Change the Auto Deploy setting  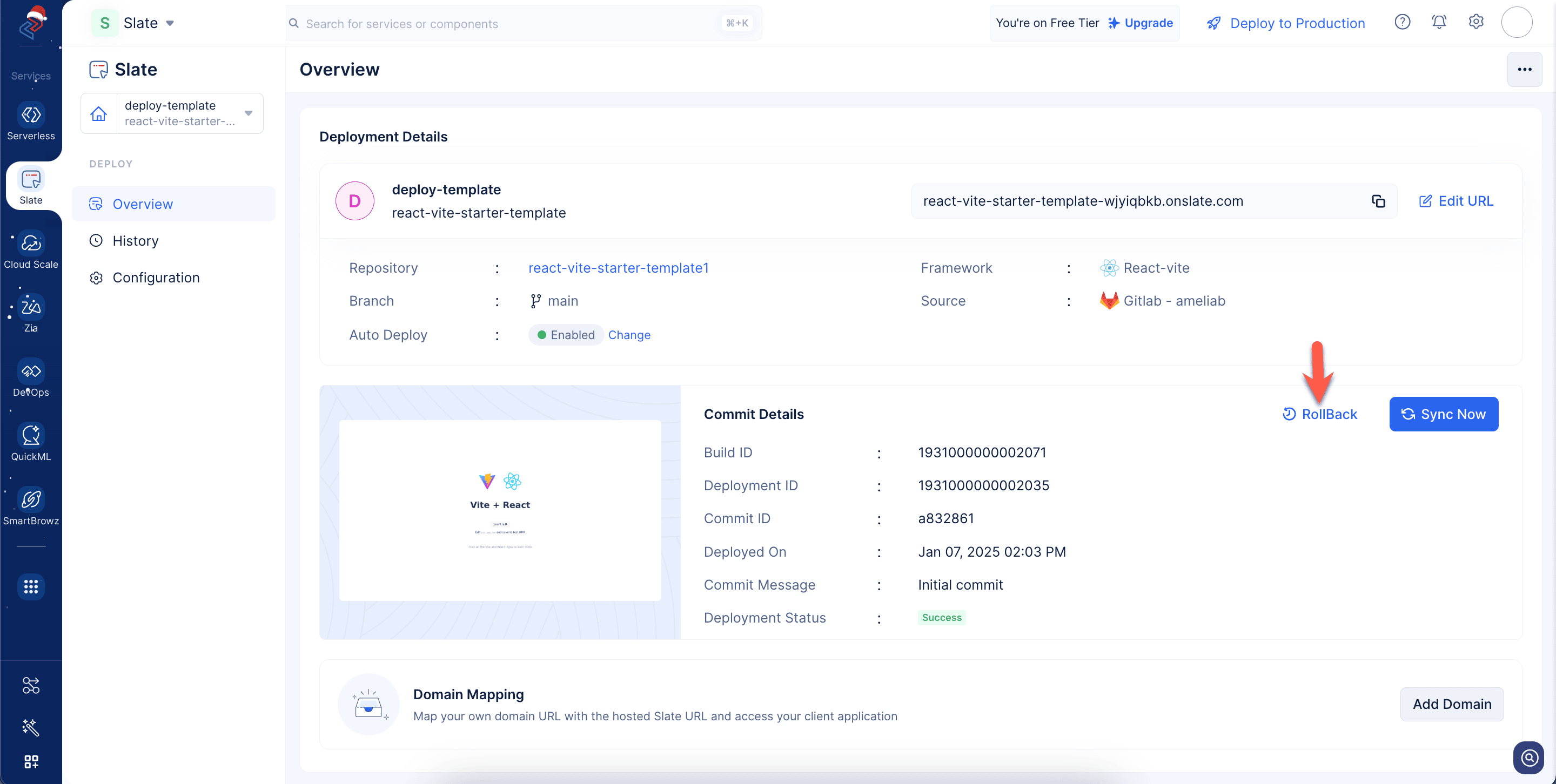[629, 335]
